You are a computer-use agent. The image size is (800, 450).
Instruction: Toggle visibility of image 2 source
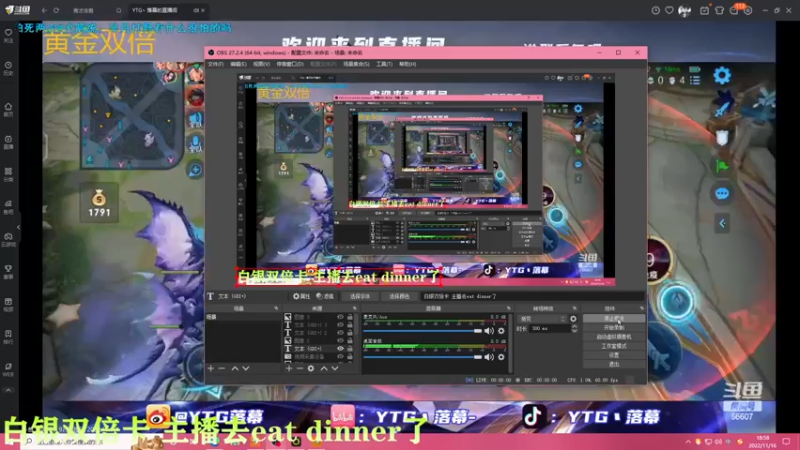[340, 341]
